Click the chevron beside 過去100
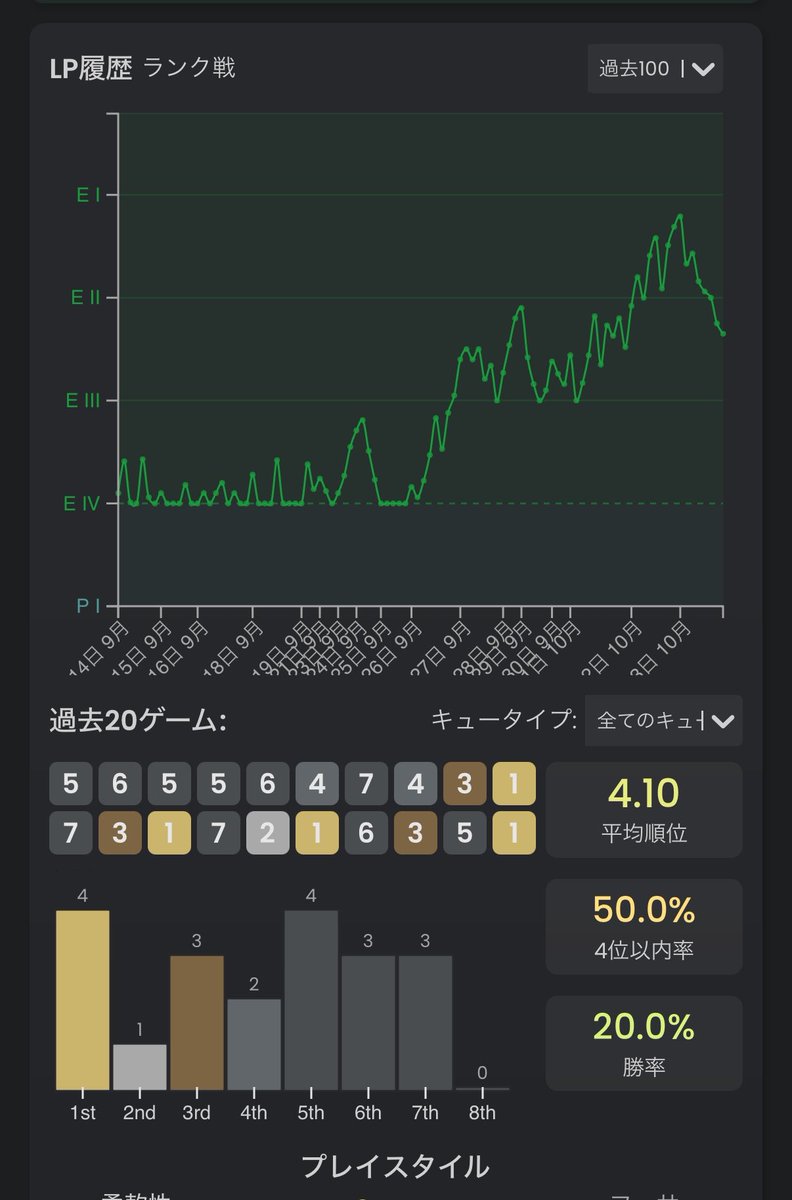792x1200 pixels. [x=703, y=69]
